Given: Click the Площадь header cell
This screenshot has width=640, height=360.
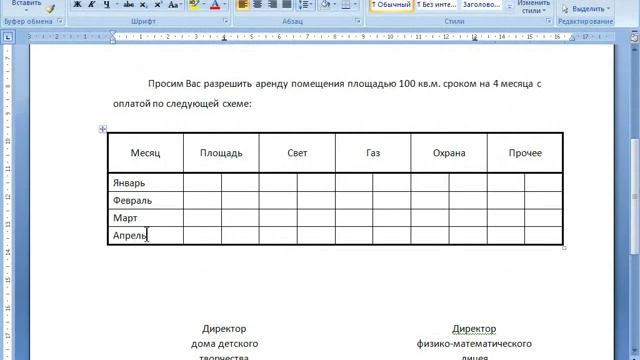Looking at the screenshot, I should click(x=221, y=153).
